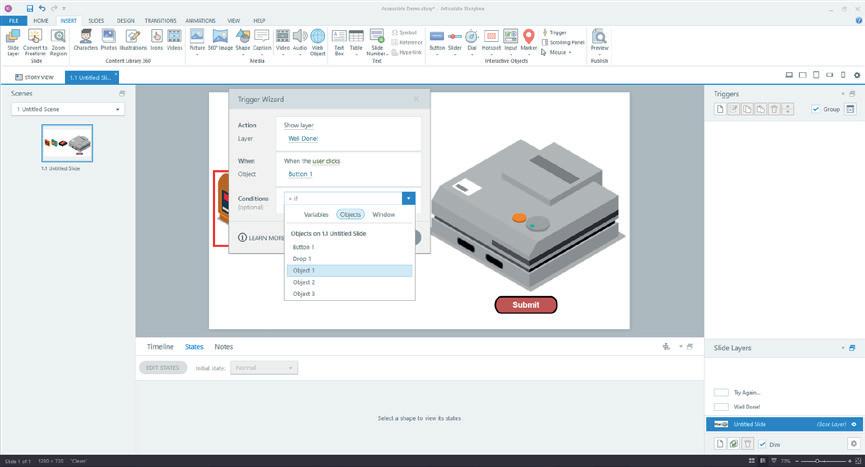This screenshot has width=865, height=467.
Task: Click the Show layer action link
Action: (x=298, y=125)
